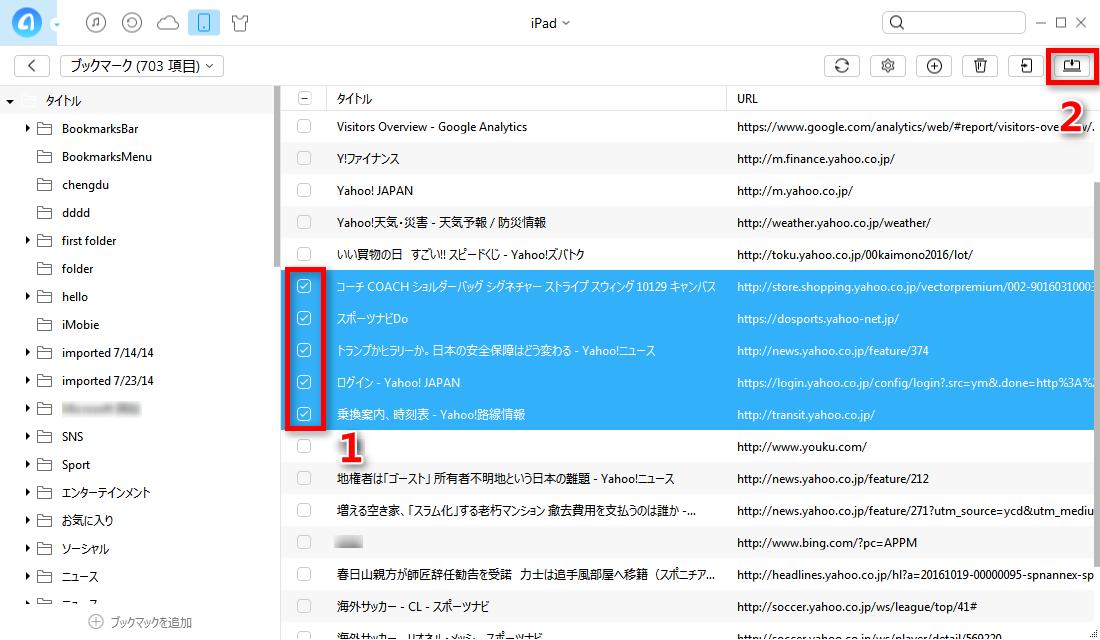Viewport: 1100px width, 640px height.
Task: Open the ブックマーク (703 項目) dropdown
Action: tap(142, 66)
